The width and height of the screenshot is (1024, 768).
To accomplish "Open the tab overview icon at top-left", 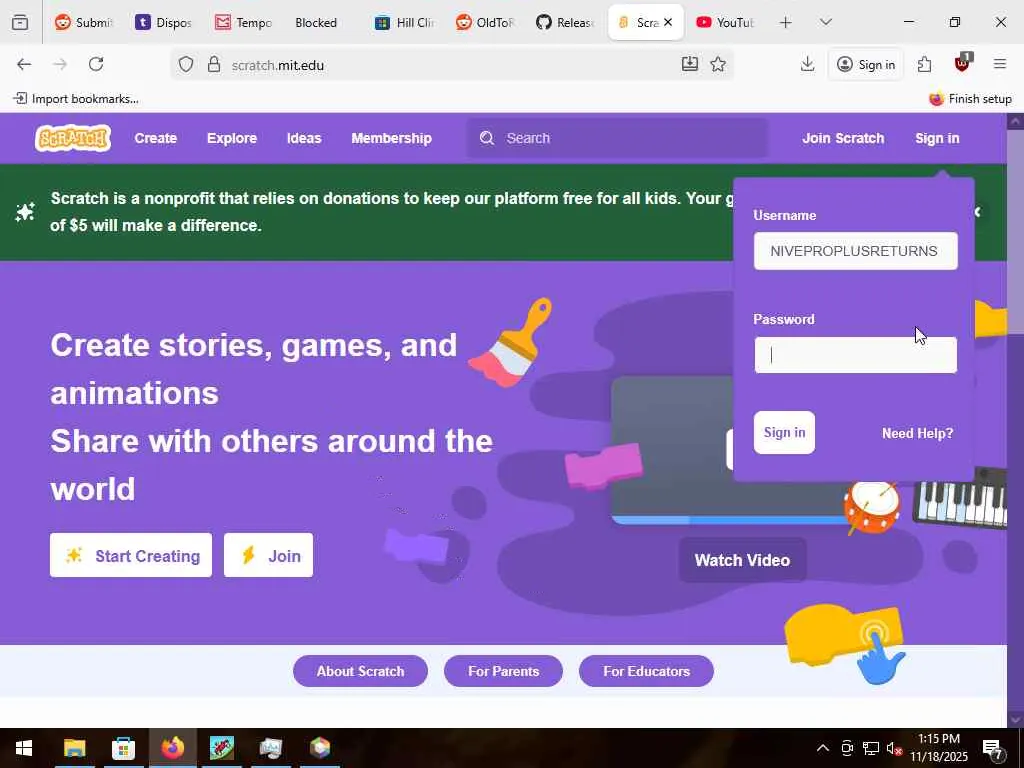I will pos(20,22).
